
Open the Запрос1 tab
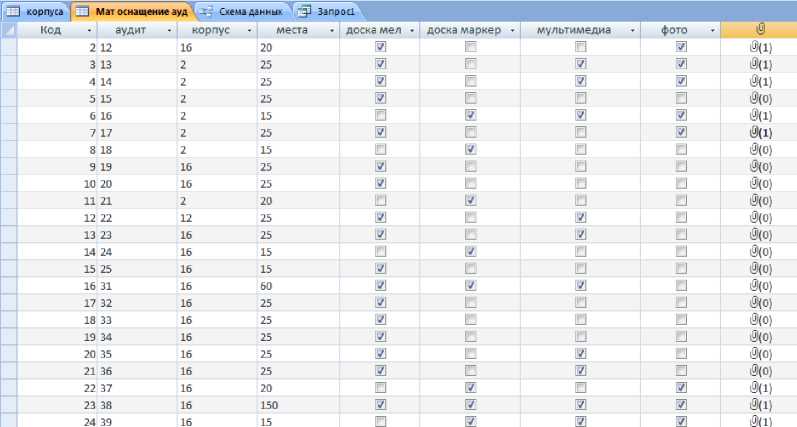click(x=327, y=11)
